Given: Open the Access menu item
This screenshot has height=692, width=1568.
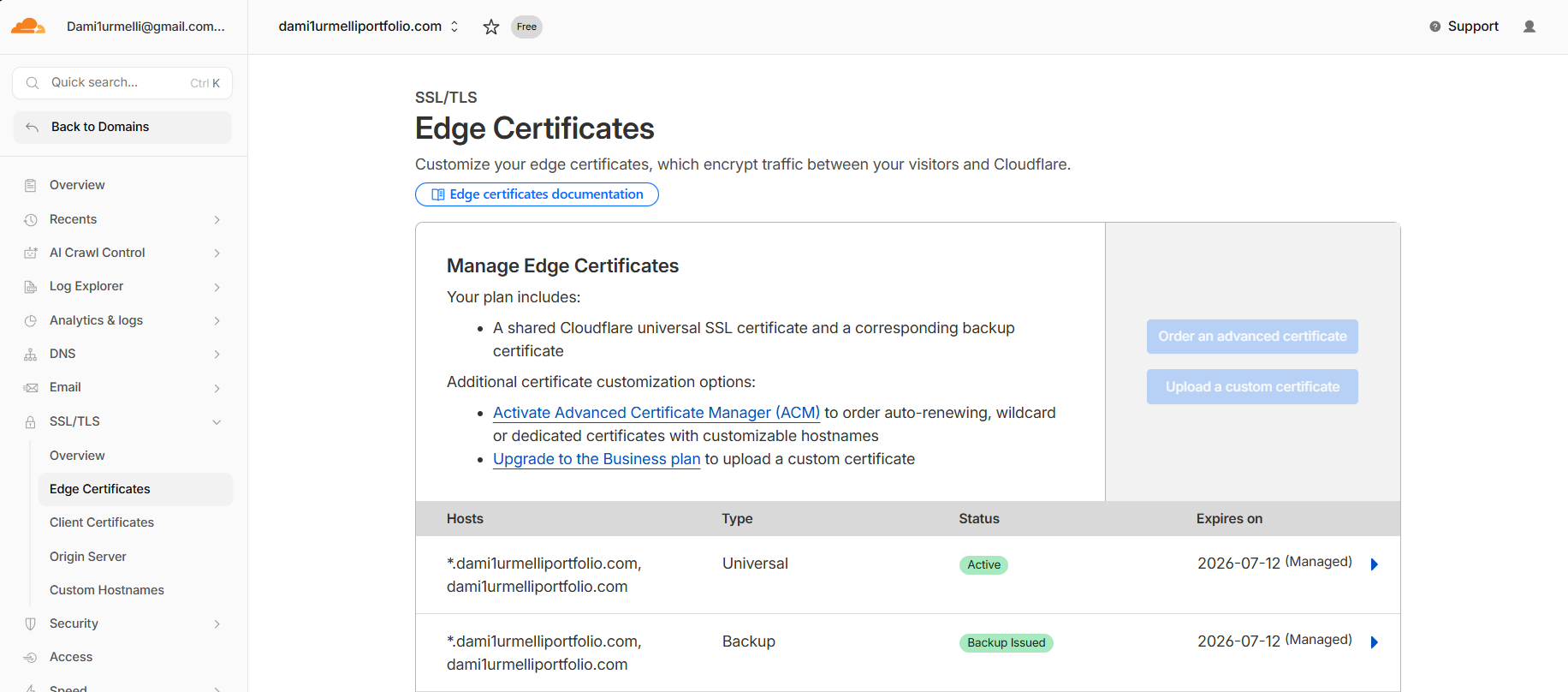Looking at the screenshot, I should coord(71,657).
